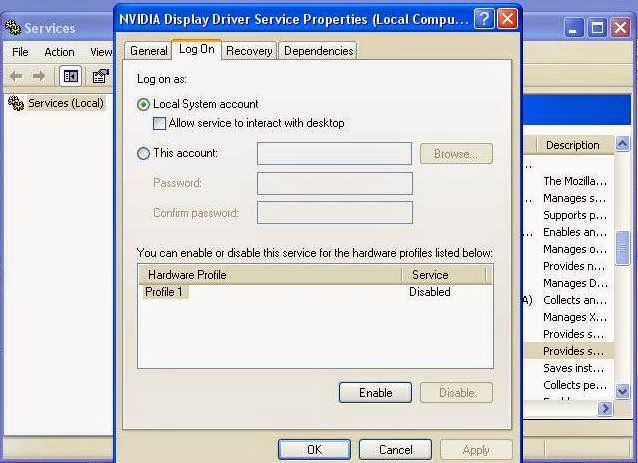The image size is (638, 463).
Task: Click the Enable button
Action: (x=375, y=393)
